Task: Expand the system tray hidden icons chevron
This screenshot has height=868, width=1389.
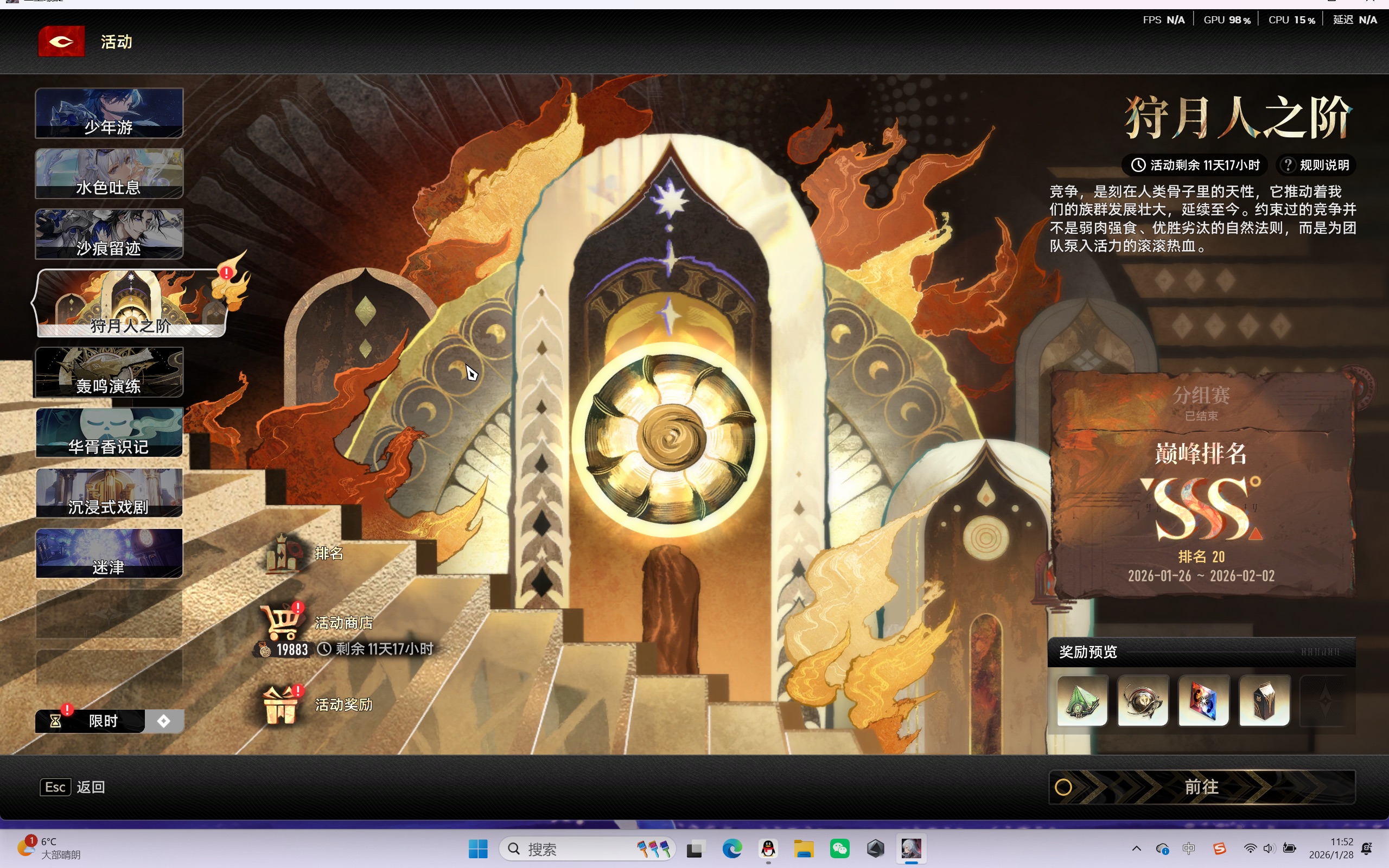Action: [x=1136, y=848]
